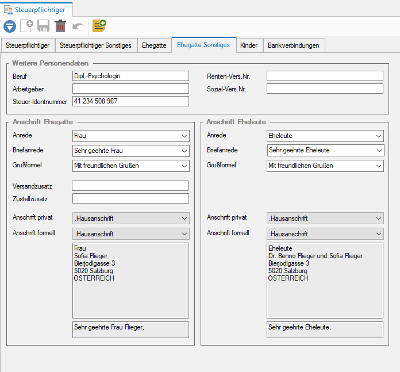Viewport: 400px width, 372px height.
Task: Focus the Renten-Vers.Nr. text field
Action: coord(325,76)
